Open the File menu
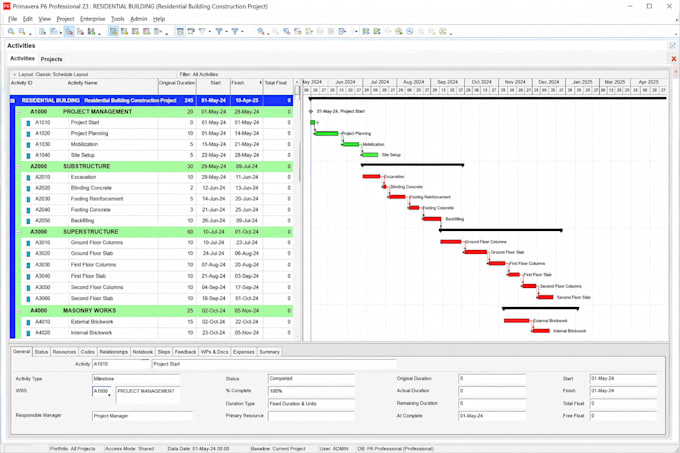Image resolution: width=680 pixels, height=453 pixels. (x=13, y=19)
